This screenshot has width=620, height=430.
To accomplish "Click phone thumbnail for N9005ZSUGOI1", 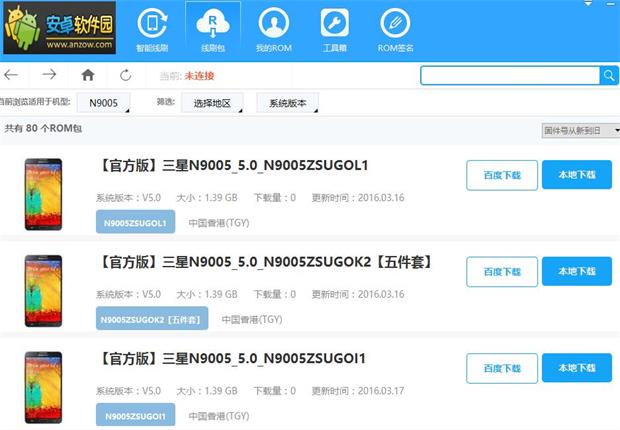I will [43, 387].
